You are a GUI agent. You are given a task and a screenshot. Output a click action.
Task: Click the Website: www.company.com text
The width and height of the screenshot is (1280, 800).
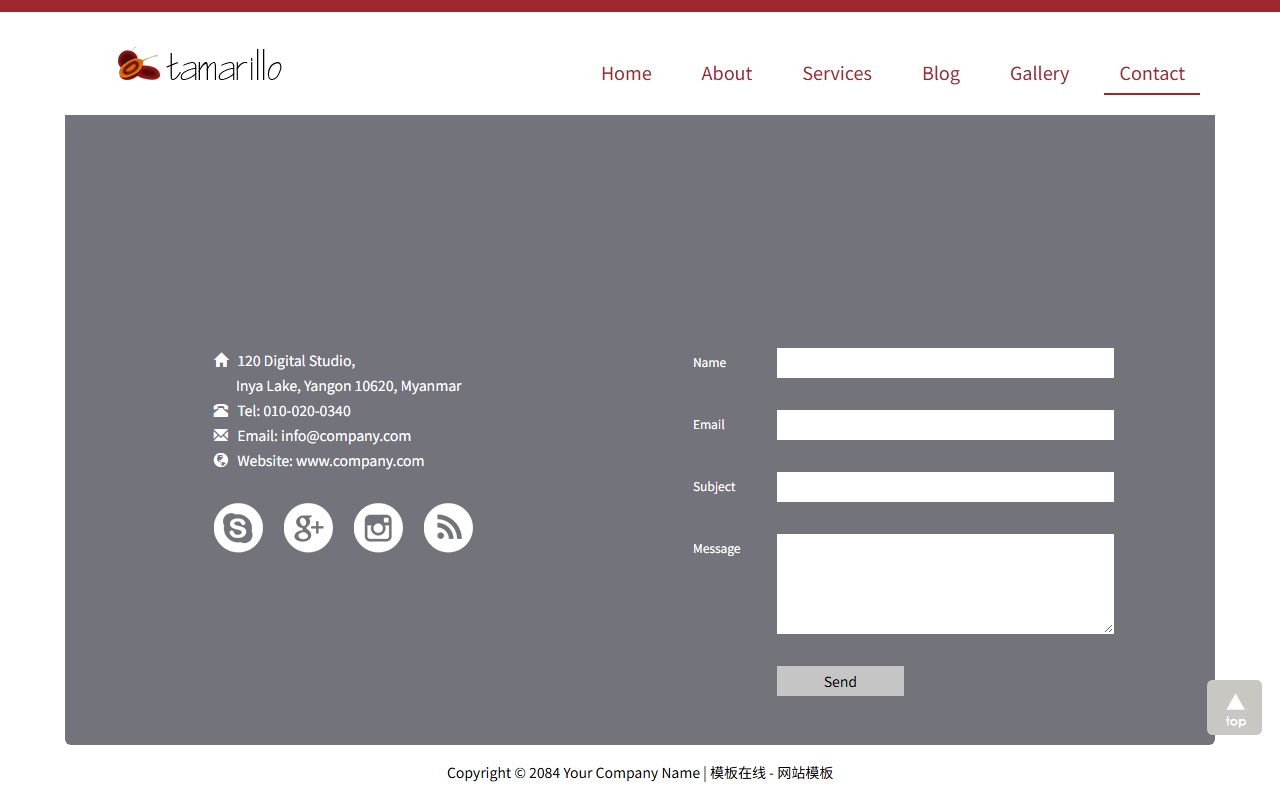331,460
